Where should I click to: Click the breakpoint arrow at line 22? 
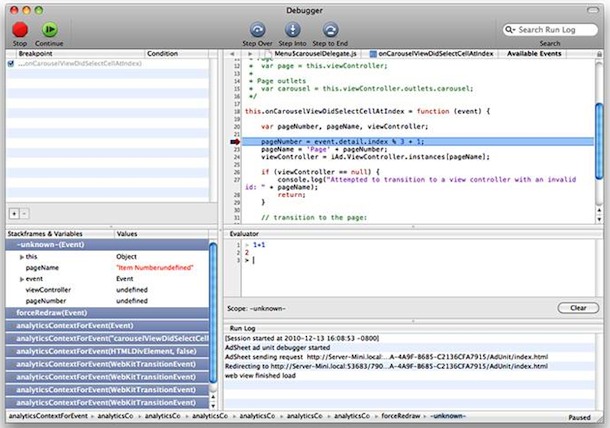tap(235, 142)
